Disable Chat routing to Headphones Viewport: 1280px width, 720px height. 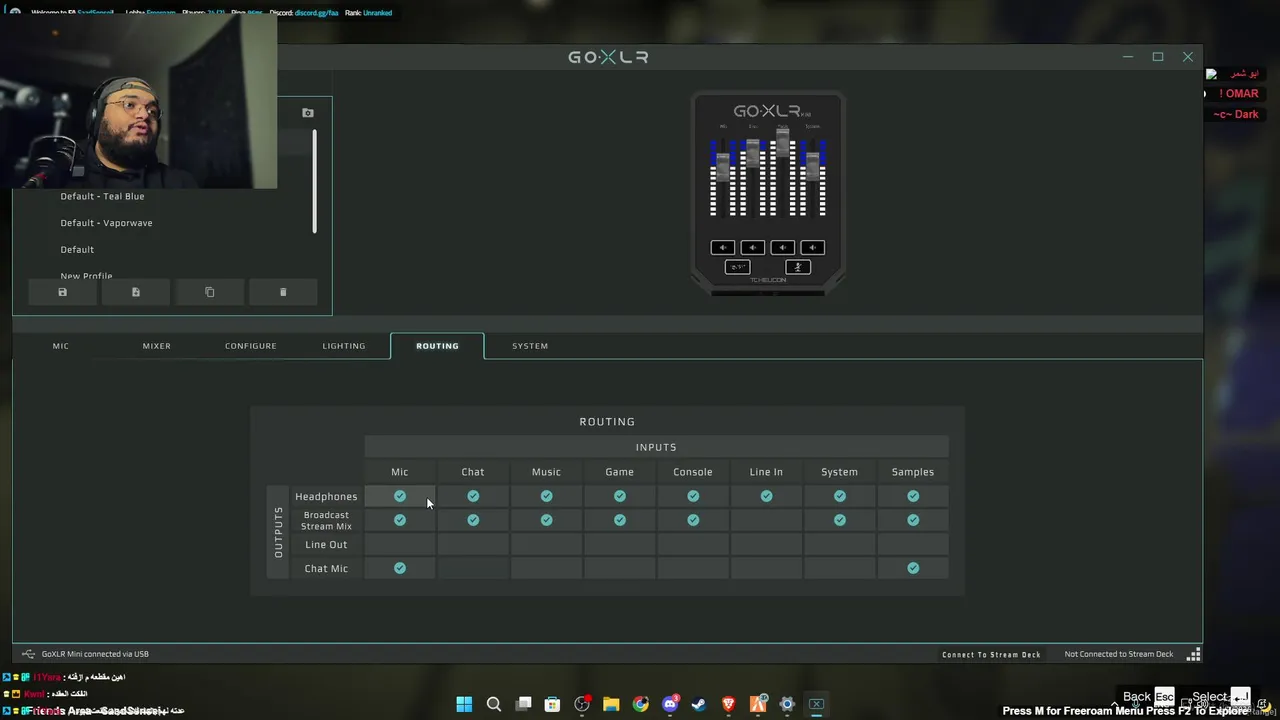tap(473, 496)
